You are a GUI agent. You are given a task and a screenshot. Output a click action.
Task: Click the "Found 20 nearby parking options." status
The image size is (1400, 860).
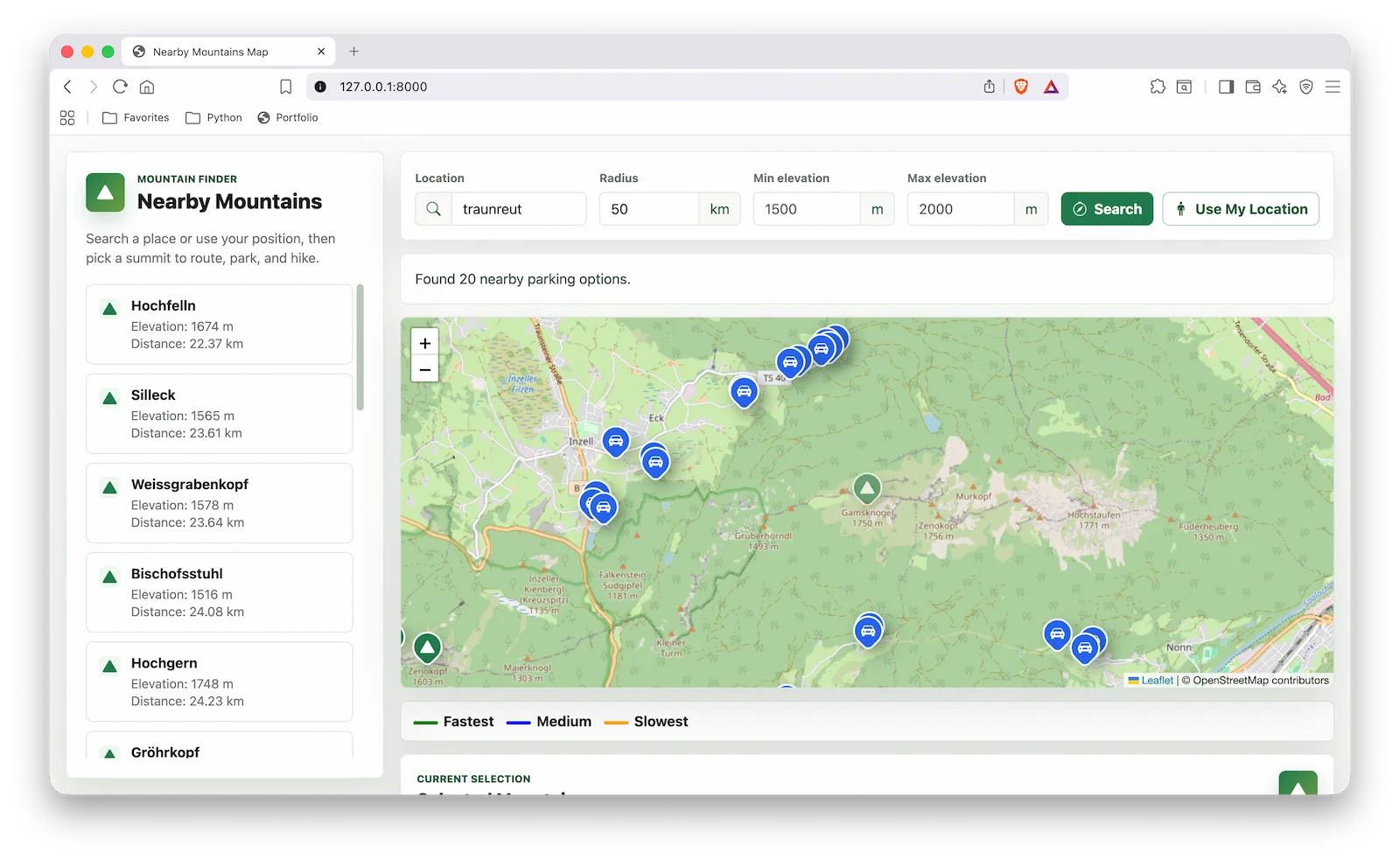coord(522,279)
